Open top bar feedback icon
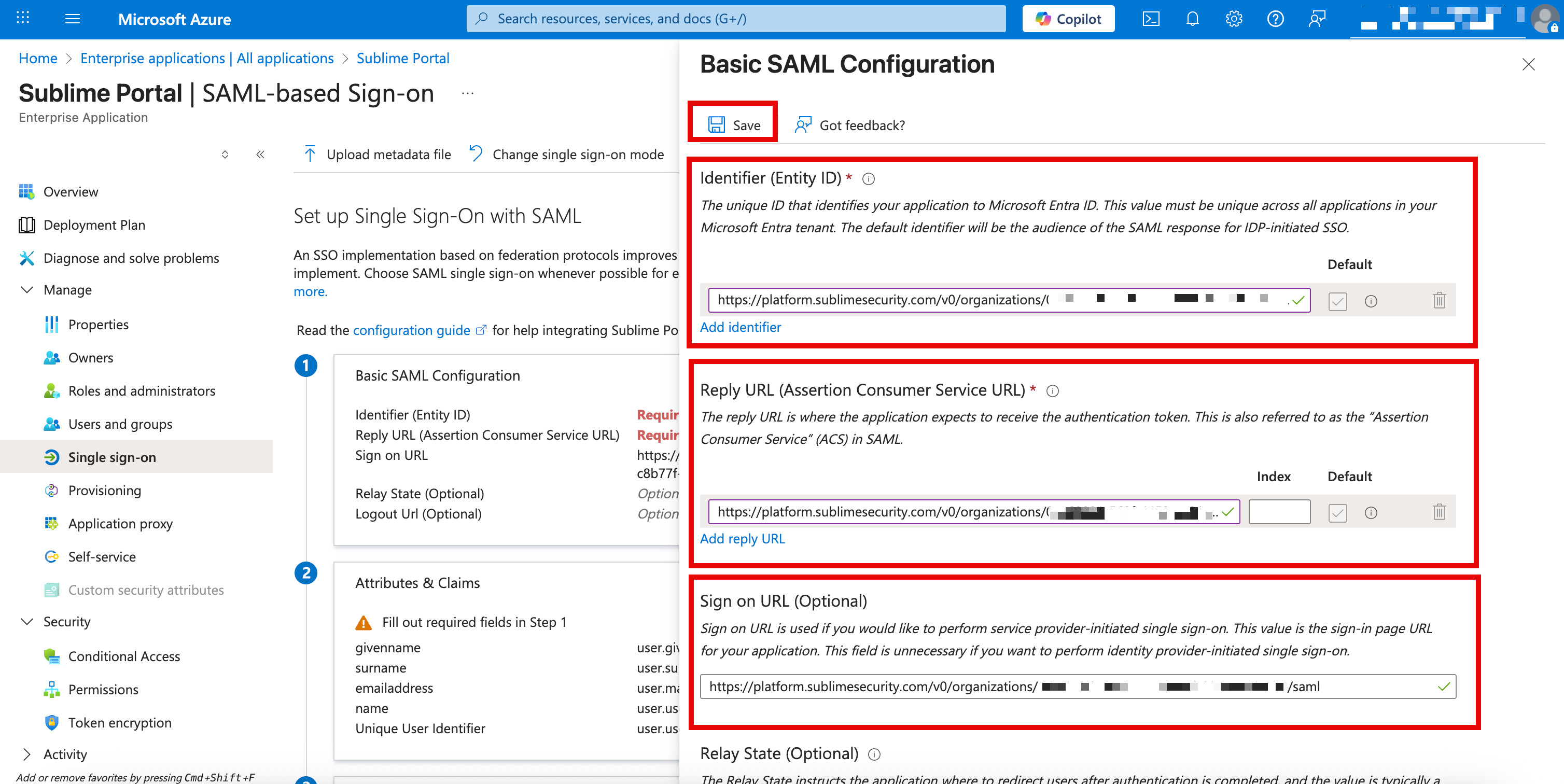 pyautogui.click(x=1316, y=19)
